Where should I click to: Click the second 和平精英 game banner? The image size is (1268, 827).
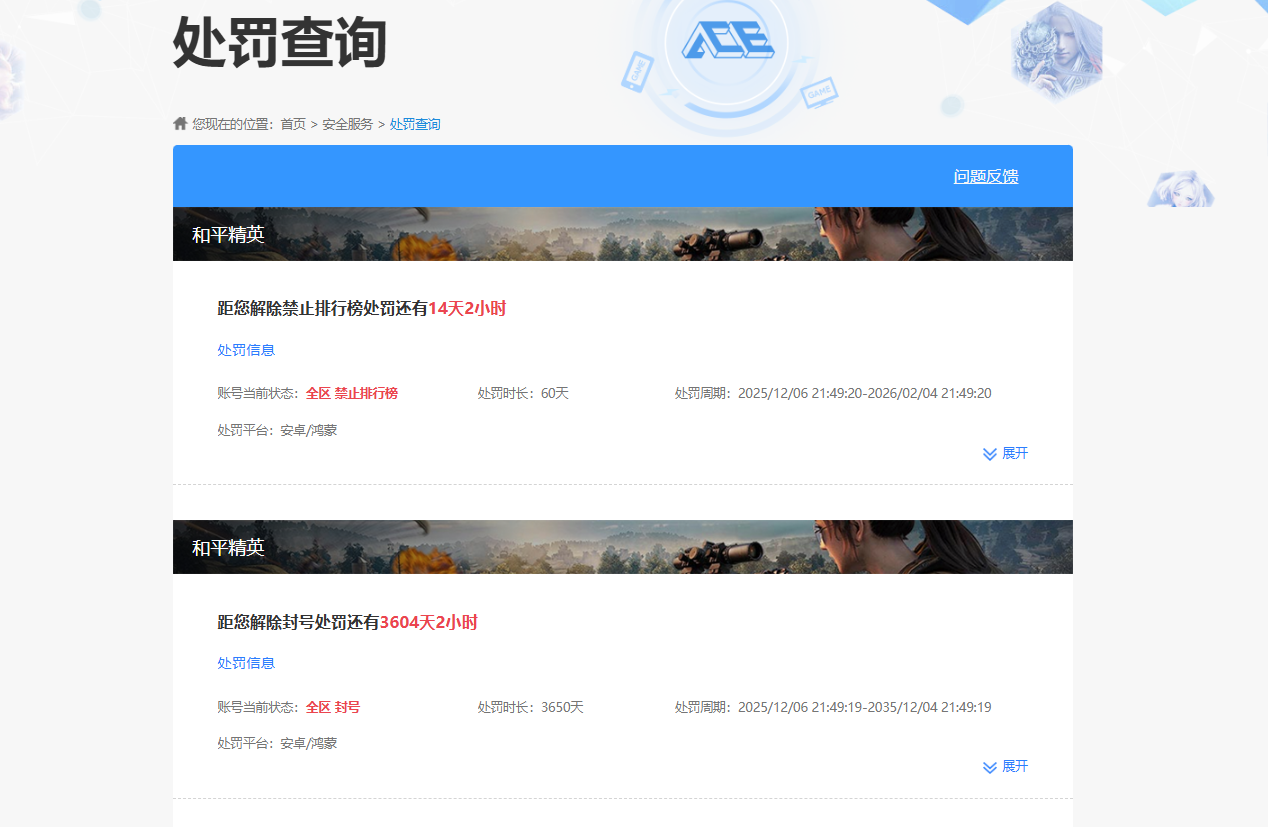tap(622, 547)
